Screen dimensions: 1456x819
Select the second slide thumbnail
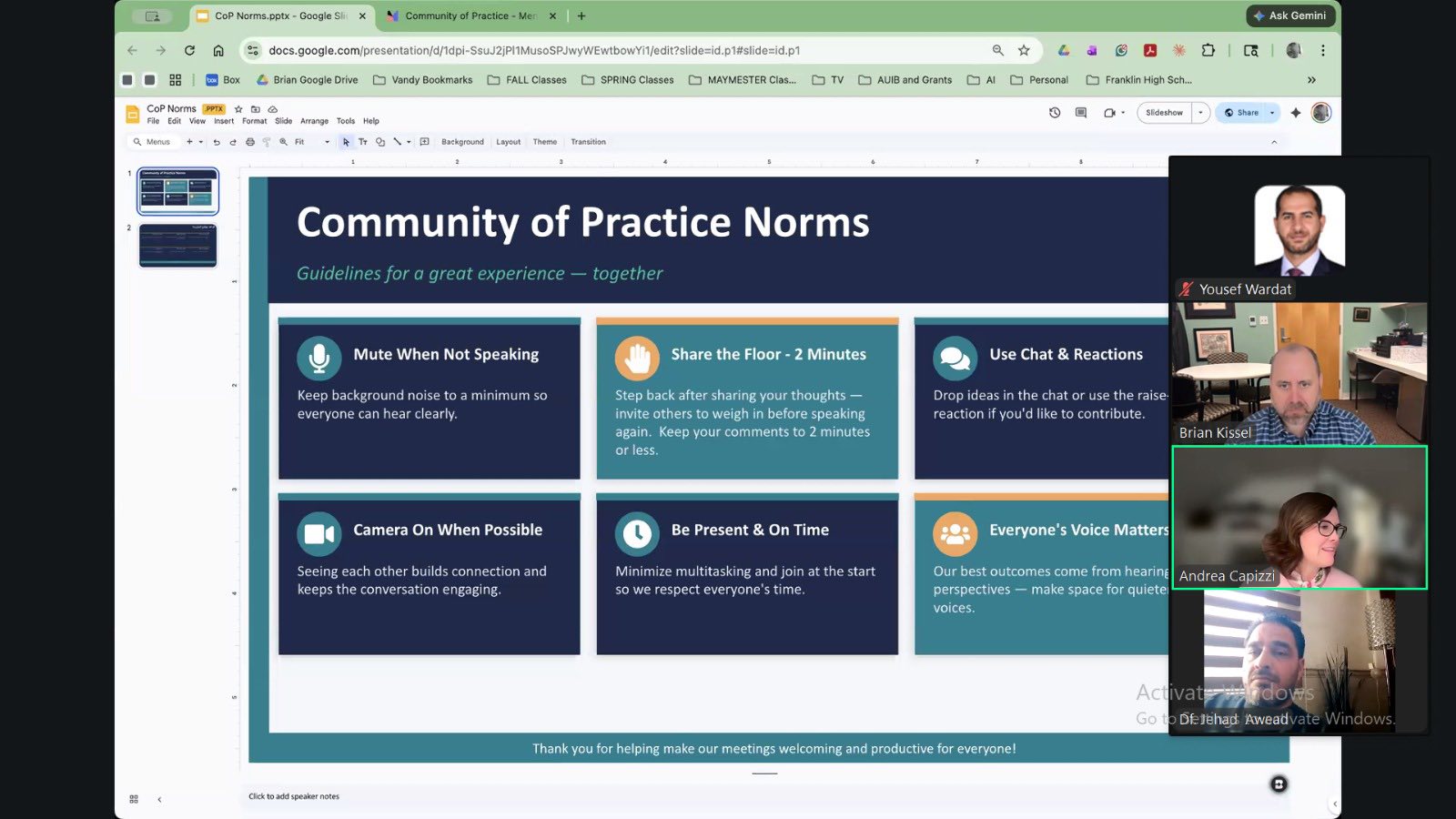178,246
